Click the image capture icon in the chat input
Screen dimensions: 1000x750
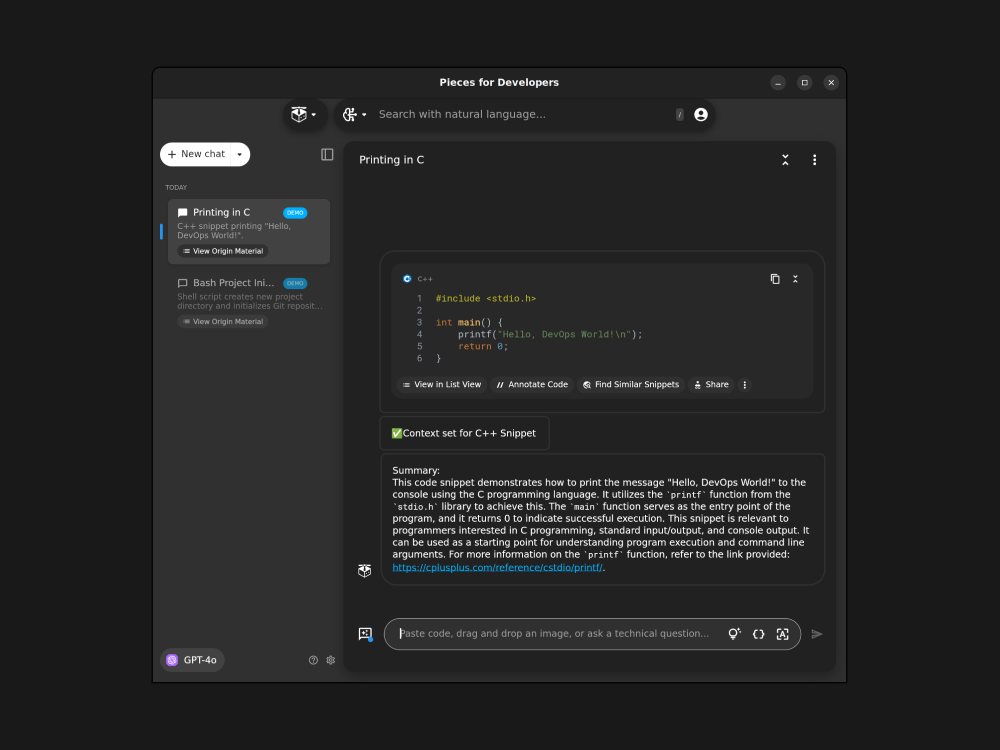click(x=782, y=633)
